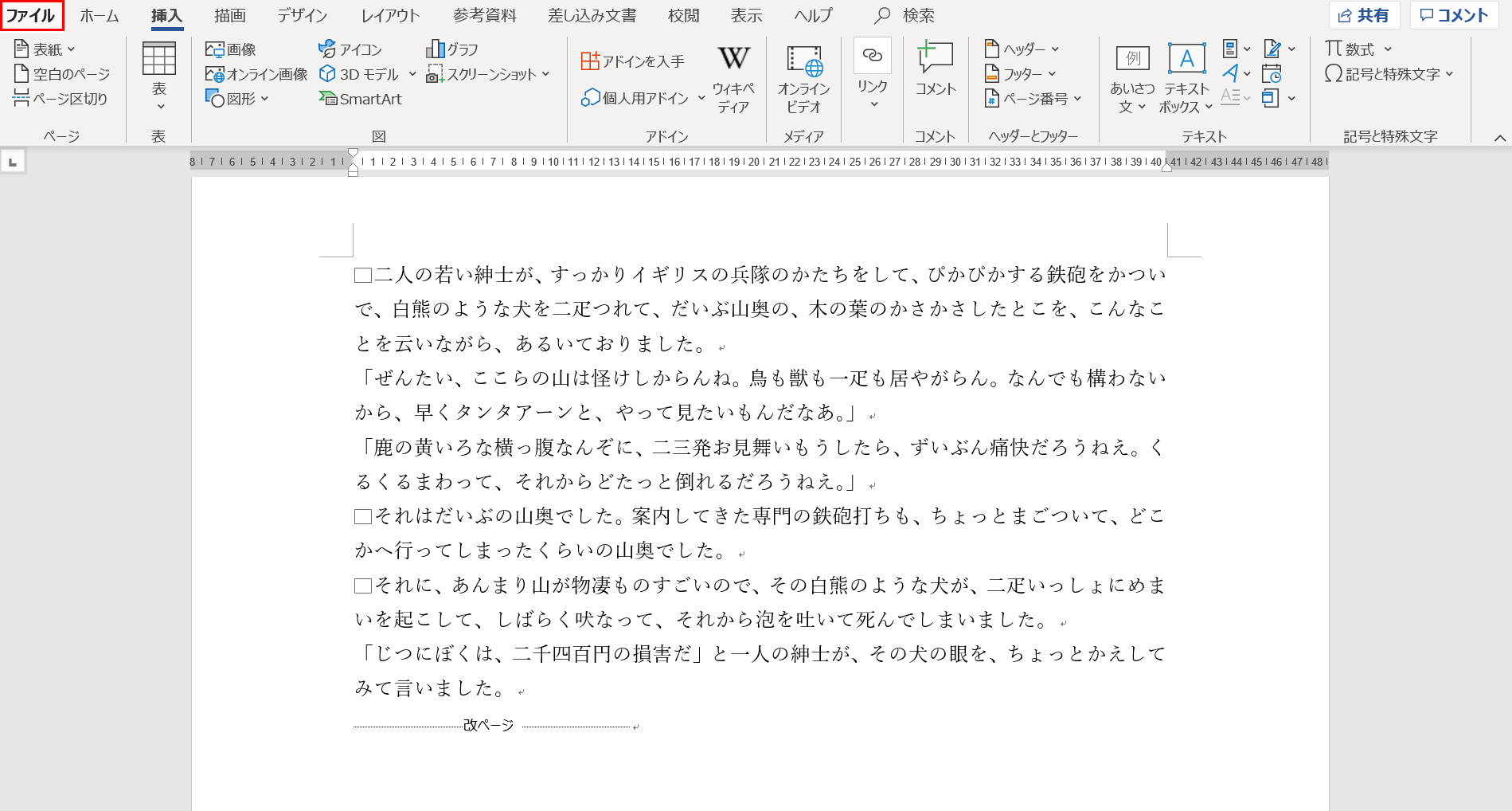Insert an icon with アイコン

[350, 49]
